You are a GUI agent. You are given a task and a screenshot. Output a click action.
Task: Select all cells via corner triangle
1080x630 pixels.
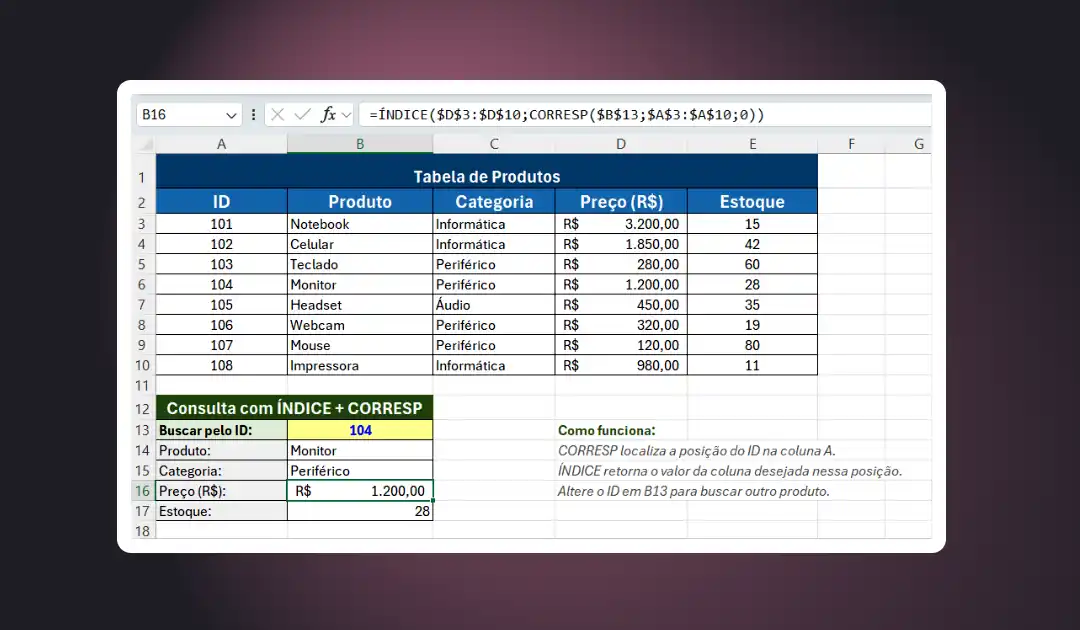pyautogui.click(x=145, y=144)
